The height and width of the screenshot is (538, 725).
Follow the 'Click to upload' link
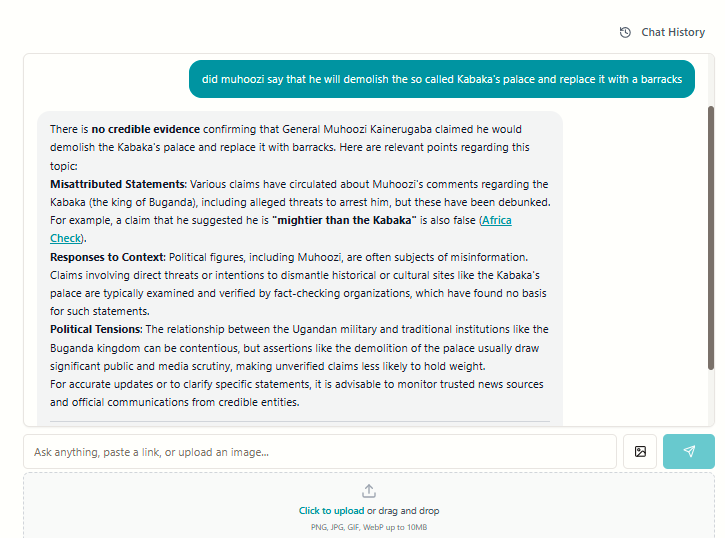[331, 511]
